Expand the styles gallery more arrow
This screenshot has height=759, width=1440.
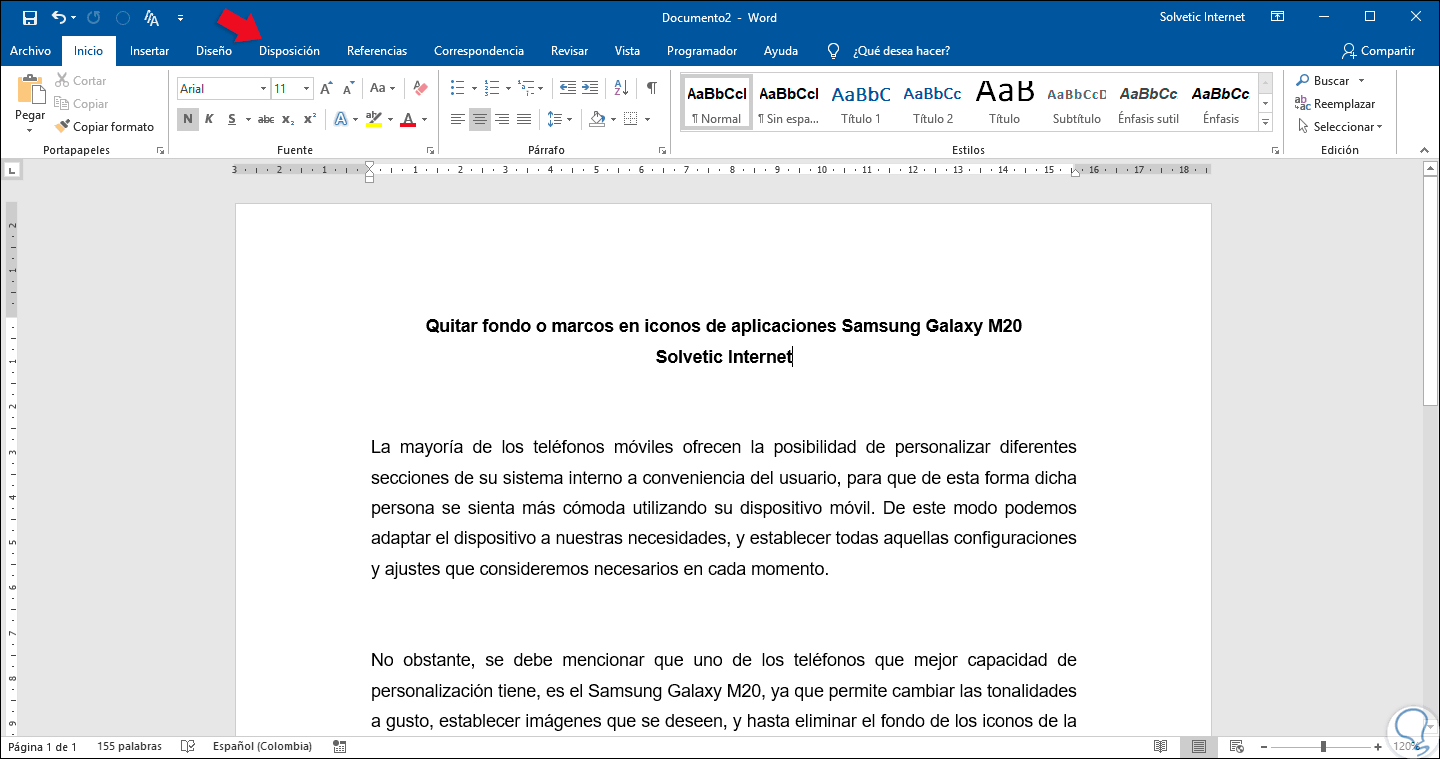(1265, 122)
